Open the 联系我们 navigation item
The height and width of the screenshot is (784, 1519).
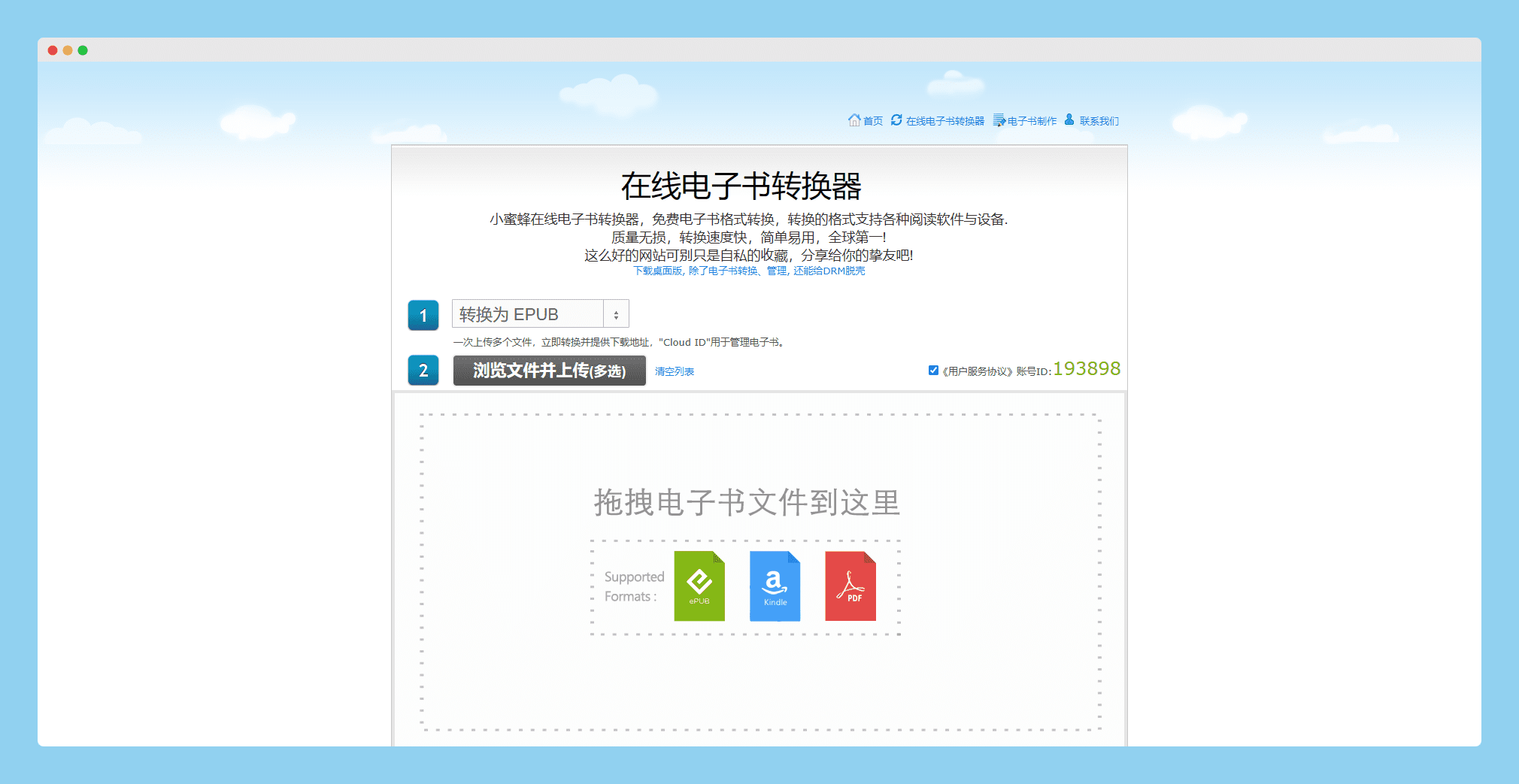(1097, 120)
